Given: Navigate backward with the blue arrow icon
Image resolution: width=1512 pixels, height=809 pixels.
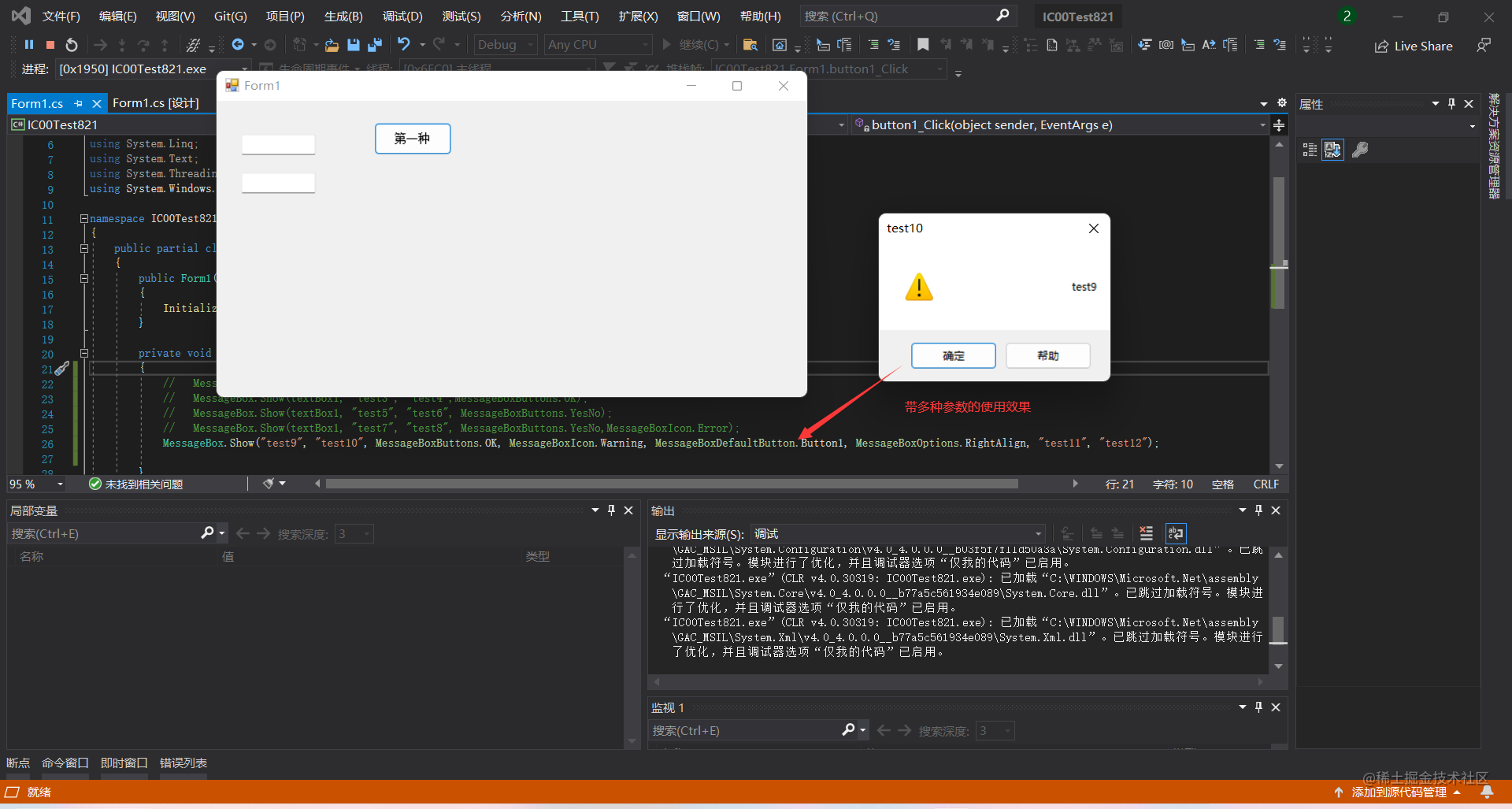Looking at the screenshot, I should click(x=238, y=45).
